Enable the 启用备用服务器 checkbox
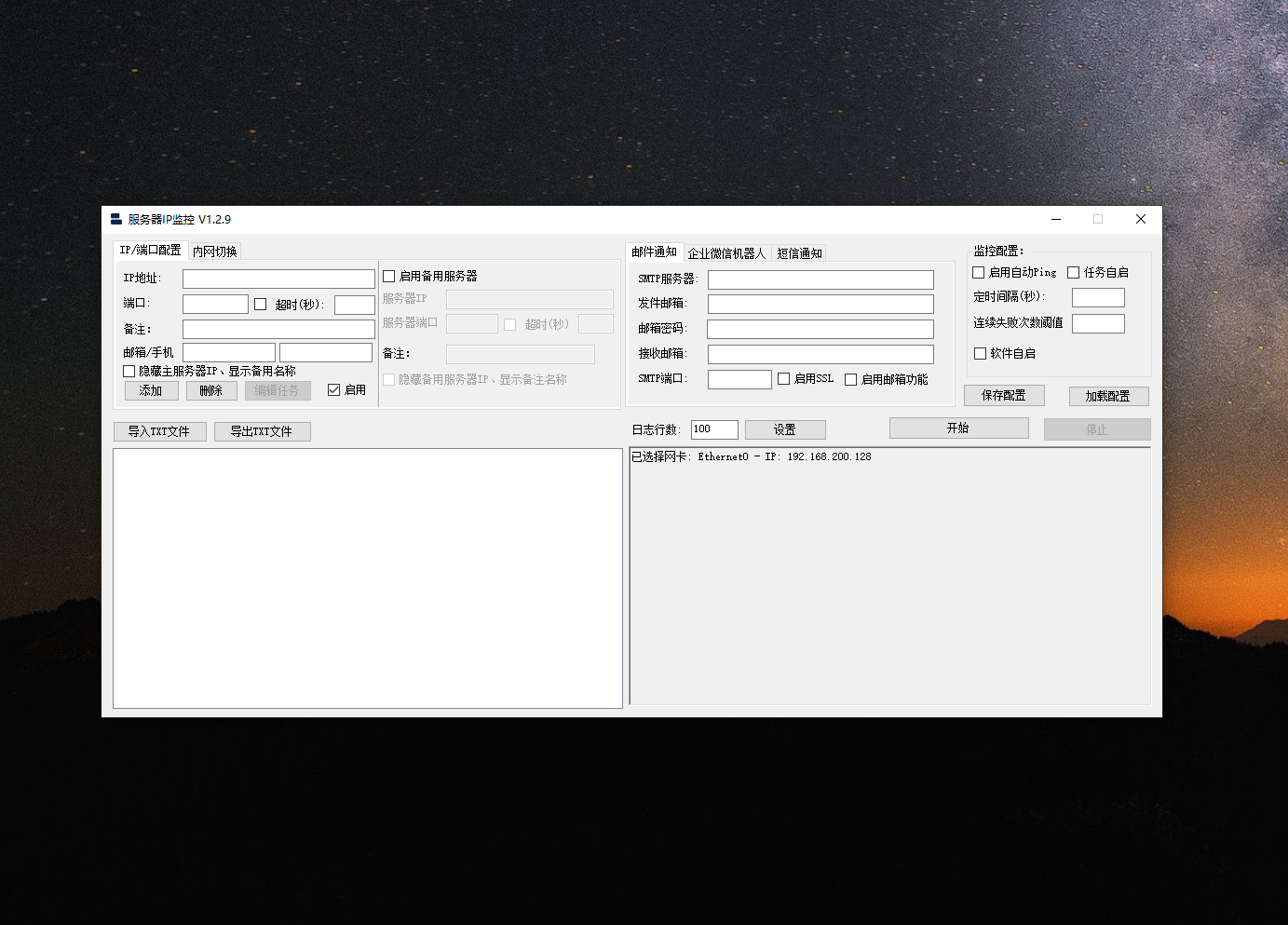 [x=389, y=277]
